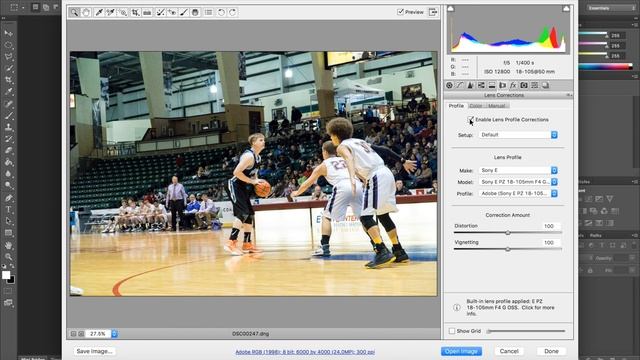Open the Snapshots panel icon
The image size is (640, 360).
(x=545, y=85)
